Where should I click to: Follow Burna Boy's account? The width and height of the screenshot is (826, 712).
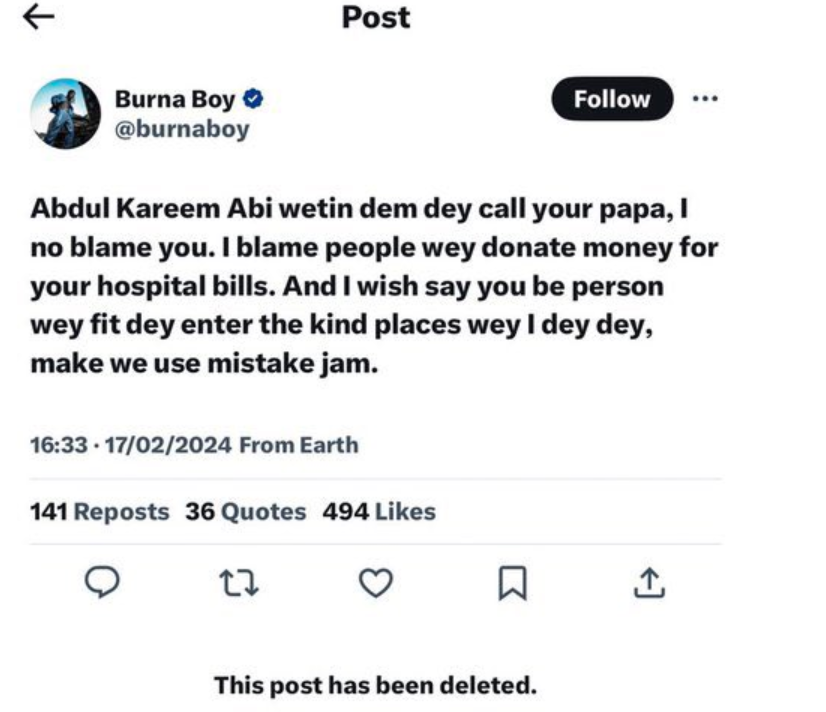[611, 98]
